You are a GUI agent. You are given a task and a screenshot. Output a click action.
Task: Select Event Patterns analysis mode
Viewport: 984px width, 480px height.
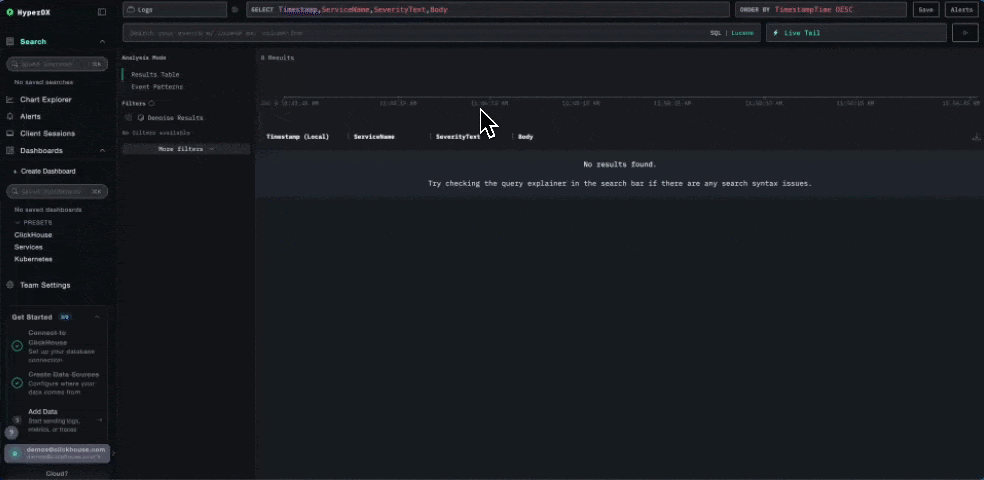coord(157,87)
